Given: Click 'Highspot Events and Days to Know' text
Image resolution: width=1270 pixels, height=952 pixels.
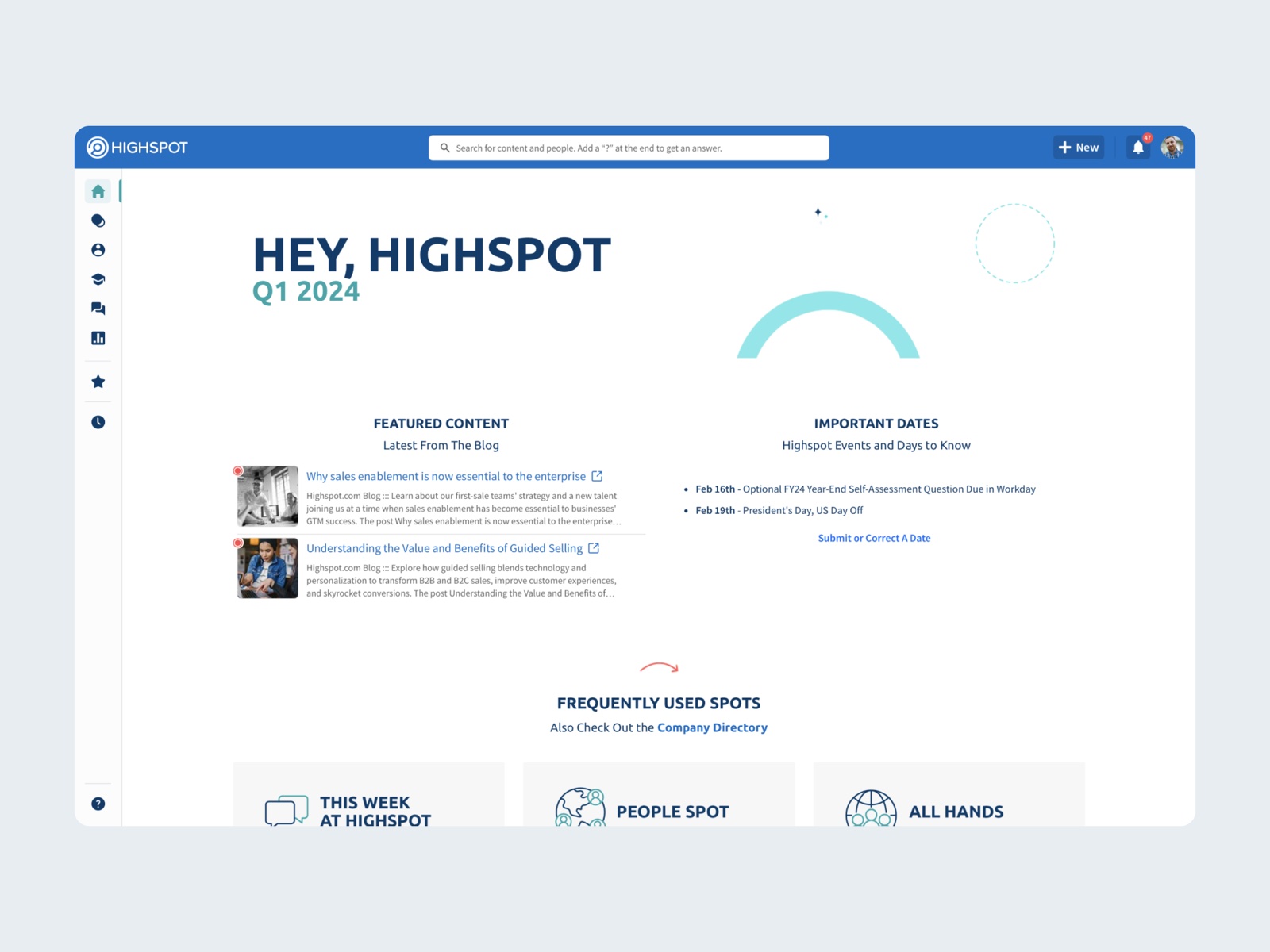Looking at the screenshot, I should pyautogui.click(x=876, y=445).
